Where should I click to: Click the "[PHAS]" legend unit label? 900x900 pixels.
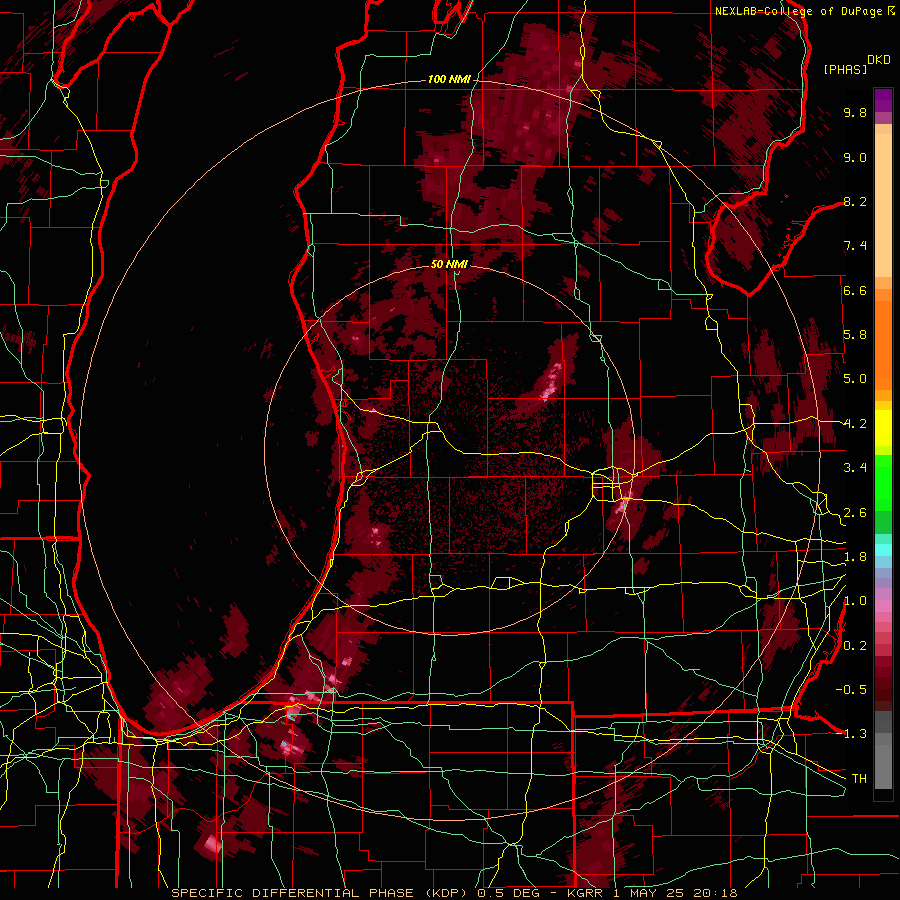[x=845, y=69]
